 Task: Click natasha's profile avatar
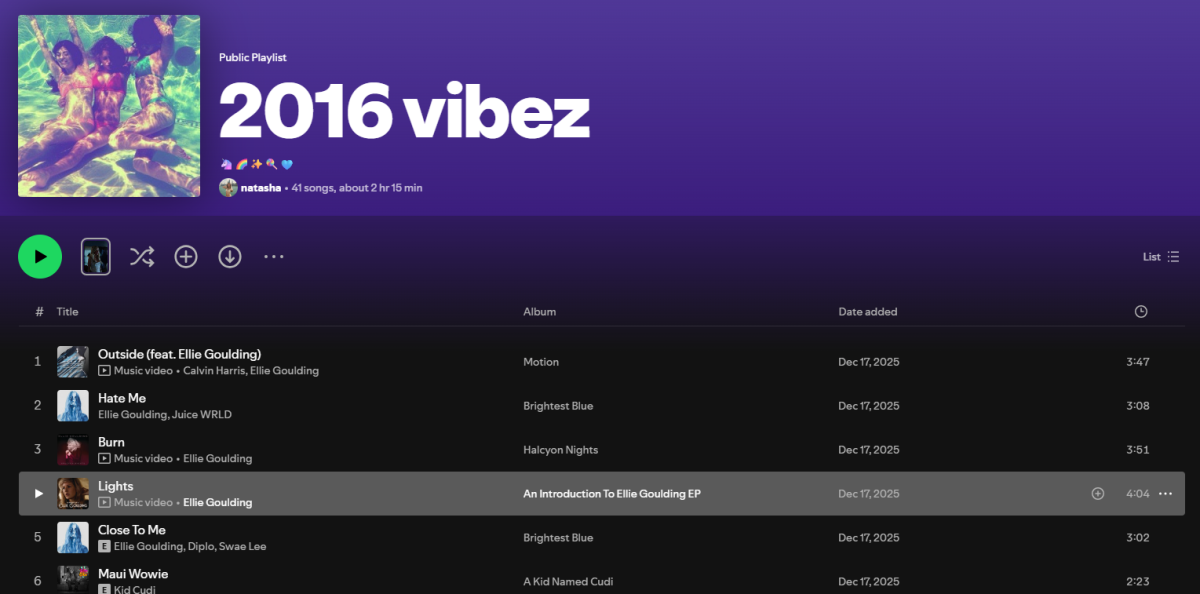point(228,187)
